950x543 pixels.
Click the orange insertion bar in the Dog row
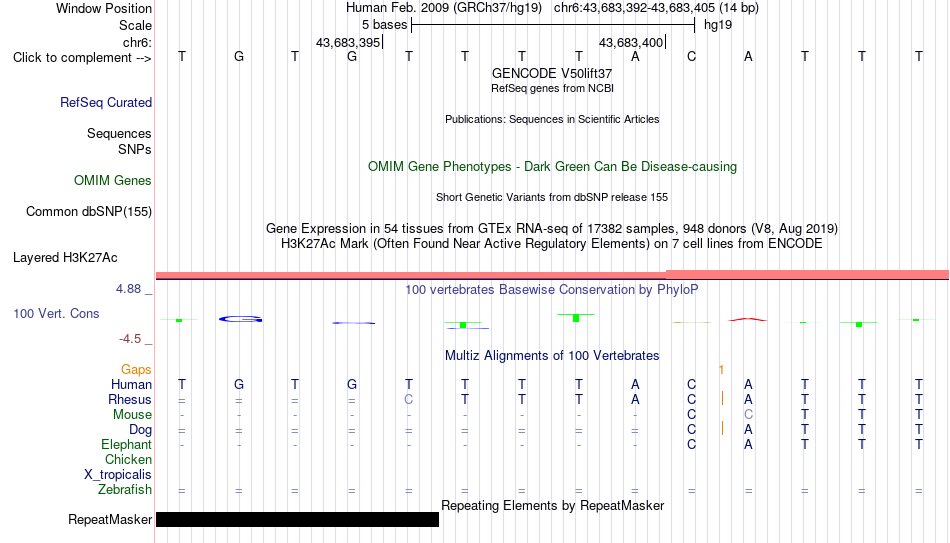click(722, 428)
